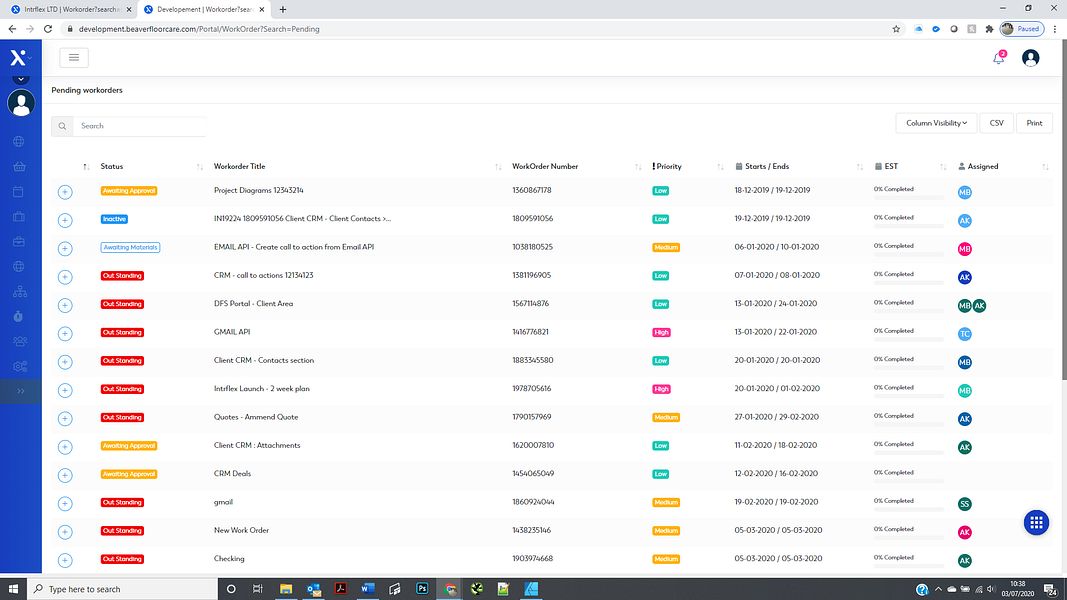Expand the DFS Portal - Client Area row
The image size is (1067, 600).
65,305
